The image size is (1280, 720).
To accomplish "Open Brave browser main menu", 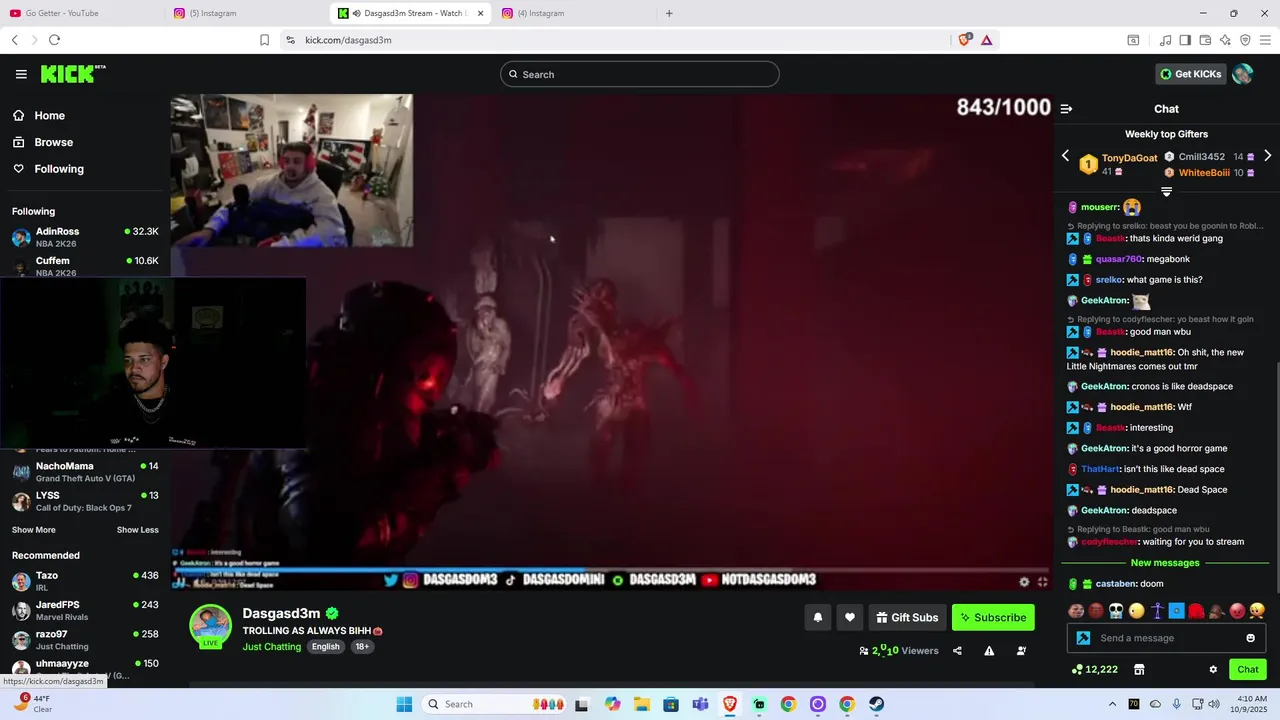I will coord(1266,40).
